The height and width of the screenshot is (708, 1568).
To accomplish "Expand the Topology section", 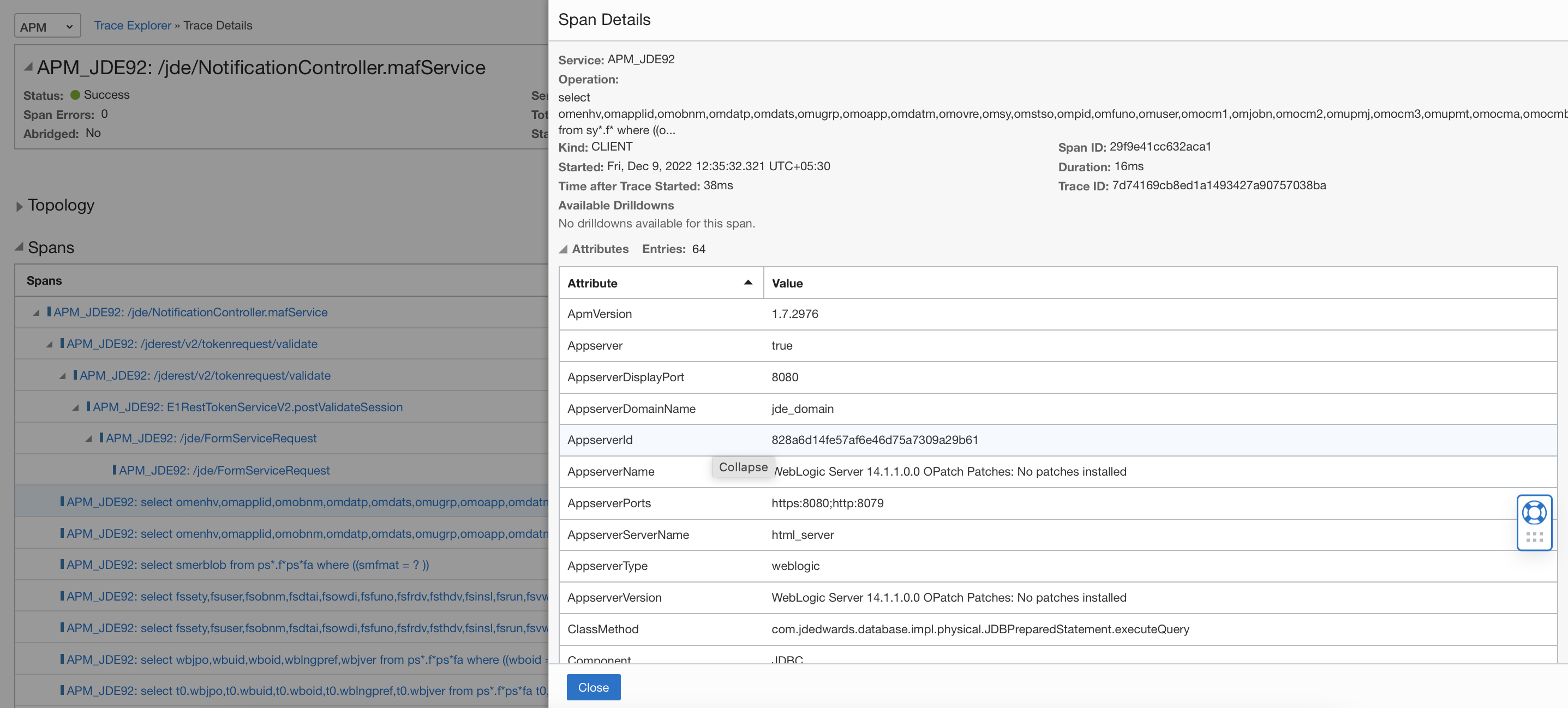I will coord(20,206).
